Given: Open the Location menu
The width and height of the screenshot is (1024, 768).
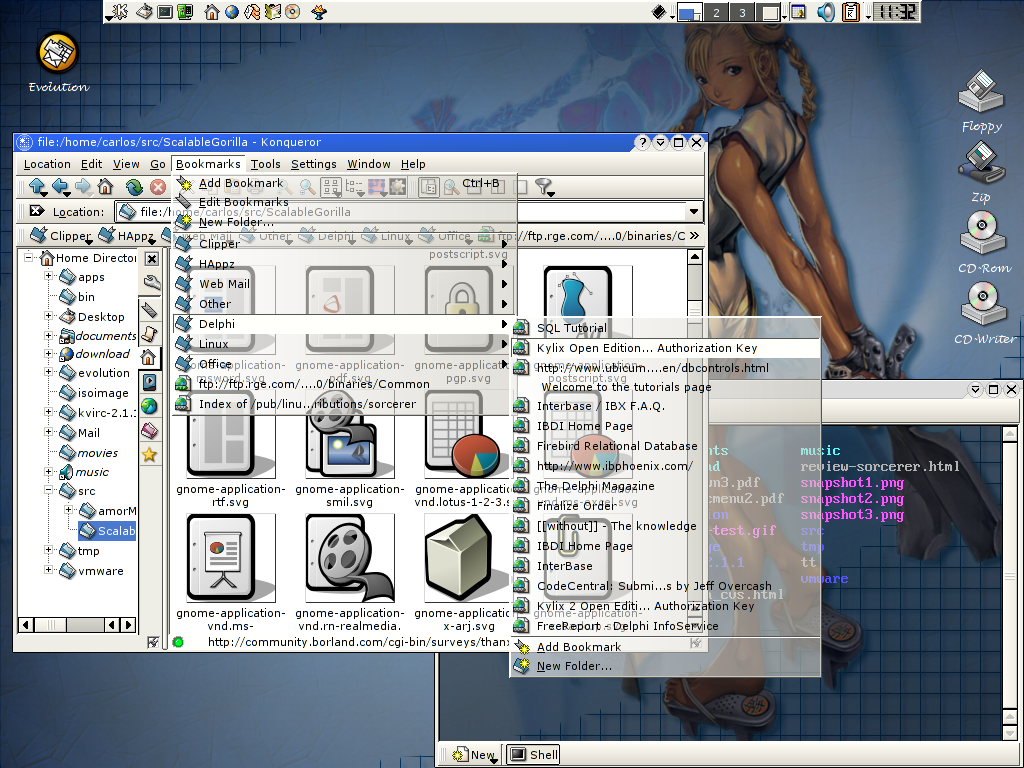Looking at the screenshot, I should coord(47,164).
